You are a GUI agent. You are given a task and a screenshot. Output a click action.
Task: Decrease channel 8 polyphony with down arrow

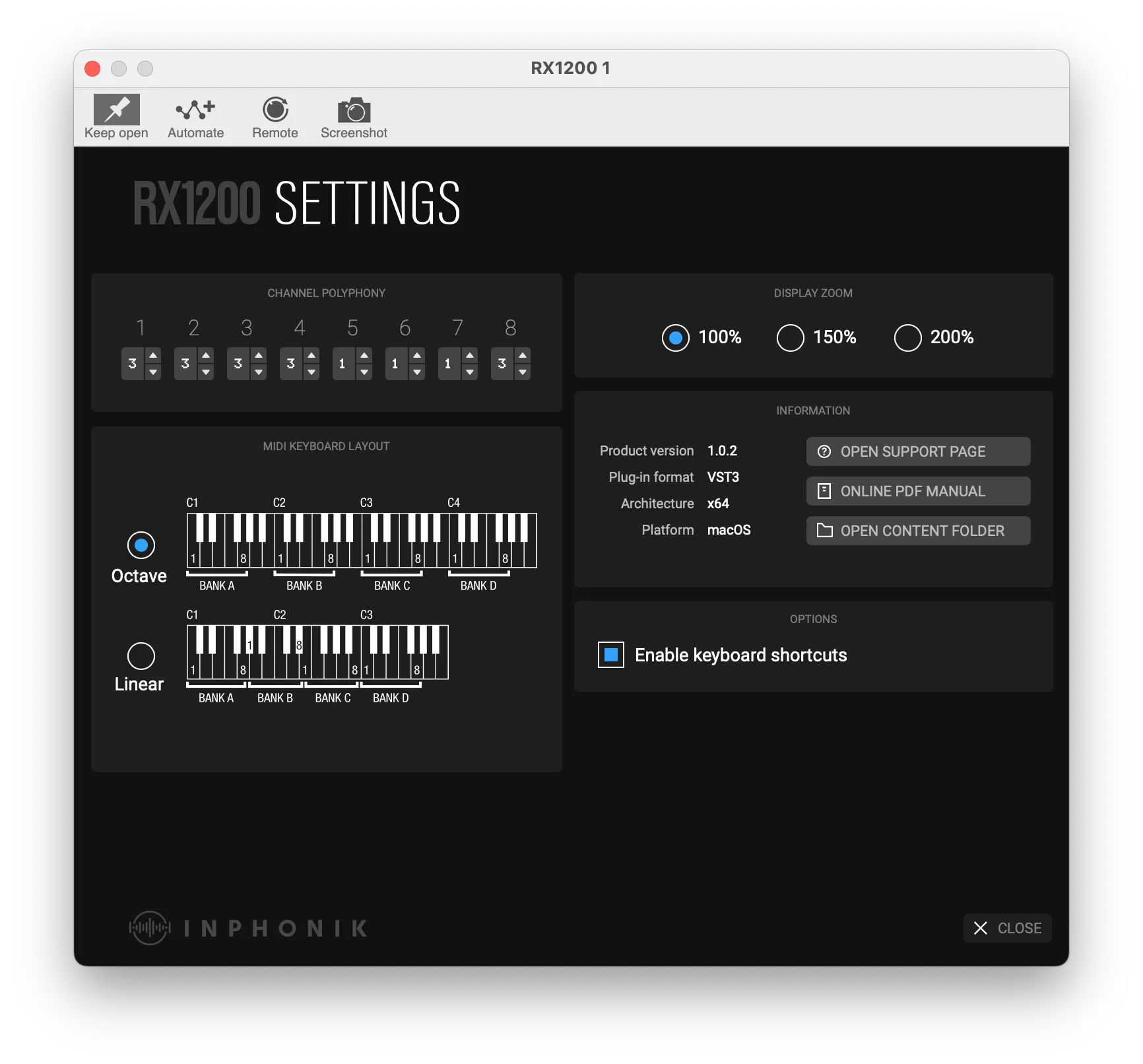click(523, 372)
